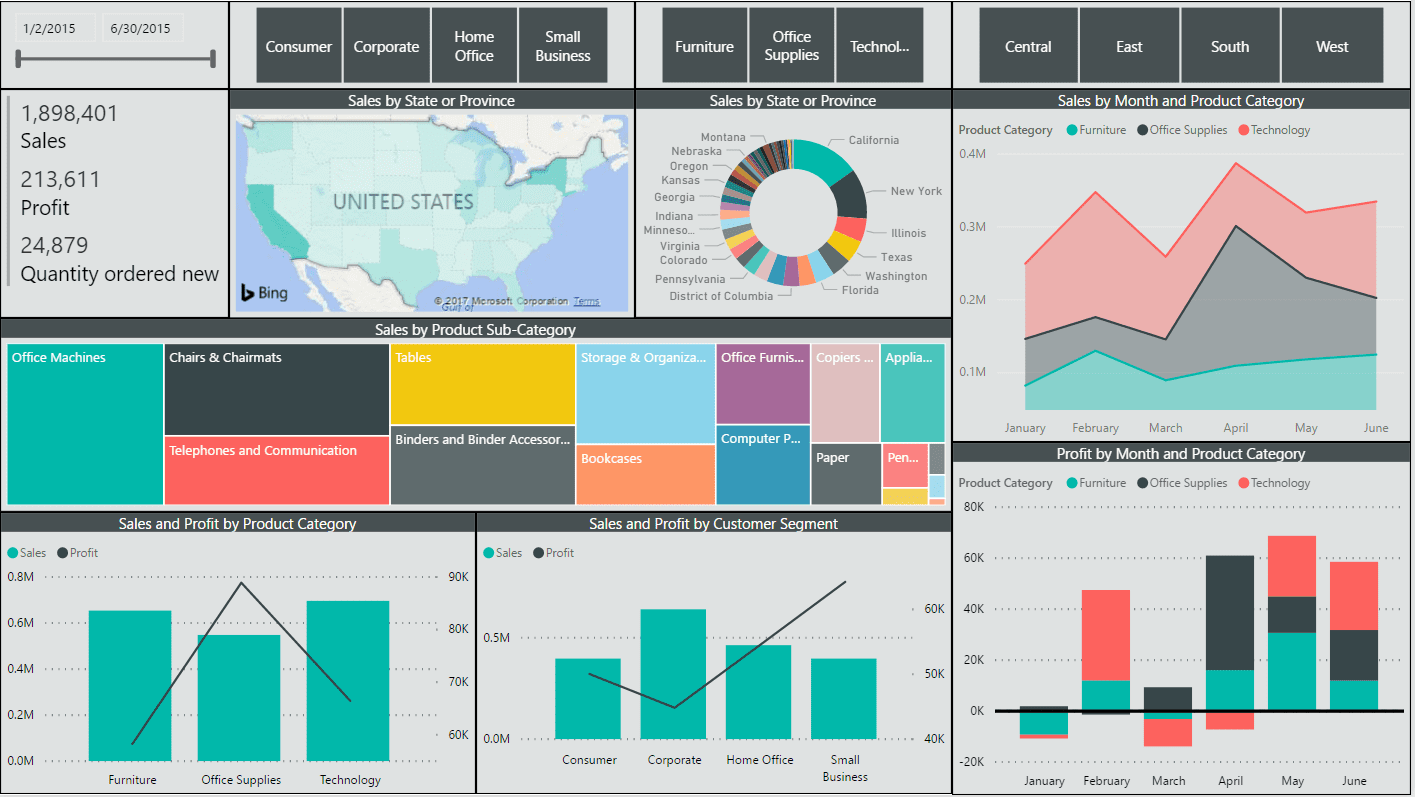The height and width of the screenshot is (797, 1415).
Task: Click the Small Business slicer button
Action: click(562, 45)
